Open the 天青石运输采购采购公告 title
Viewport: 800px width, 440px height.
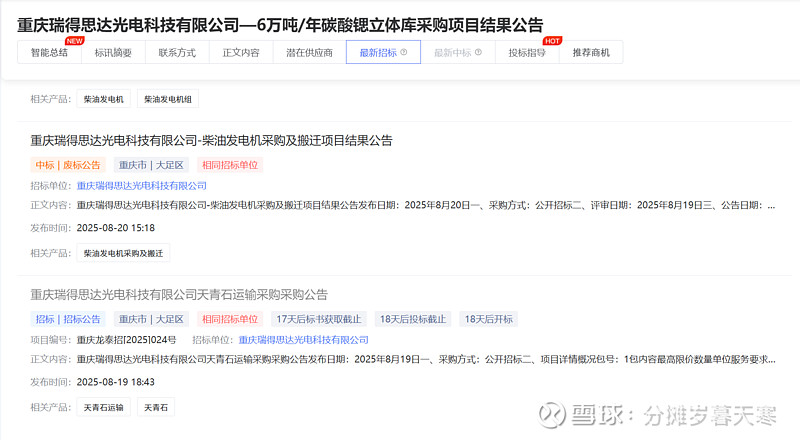179,295
